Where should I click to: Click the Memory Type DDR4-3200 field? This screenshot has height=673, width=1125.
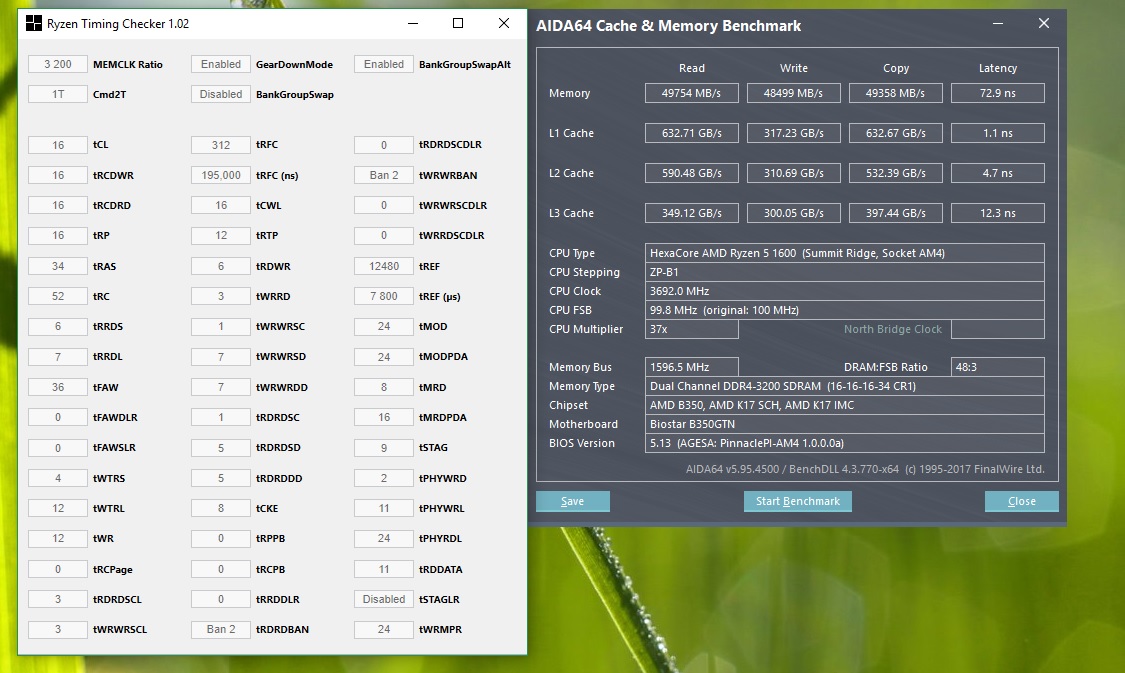(844, 386)
